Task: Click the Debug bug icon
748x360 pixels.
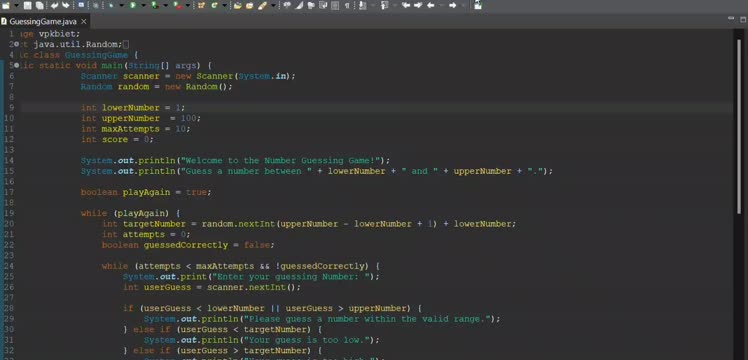Action: click(111, 5)
